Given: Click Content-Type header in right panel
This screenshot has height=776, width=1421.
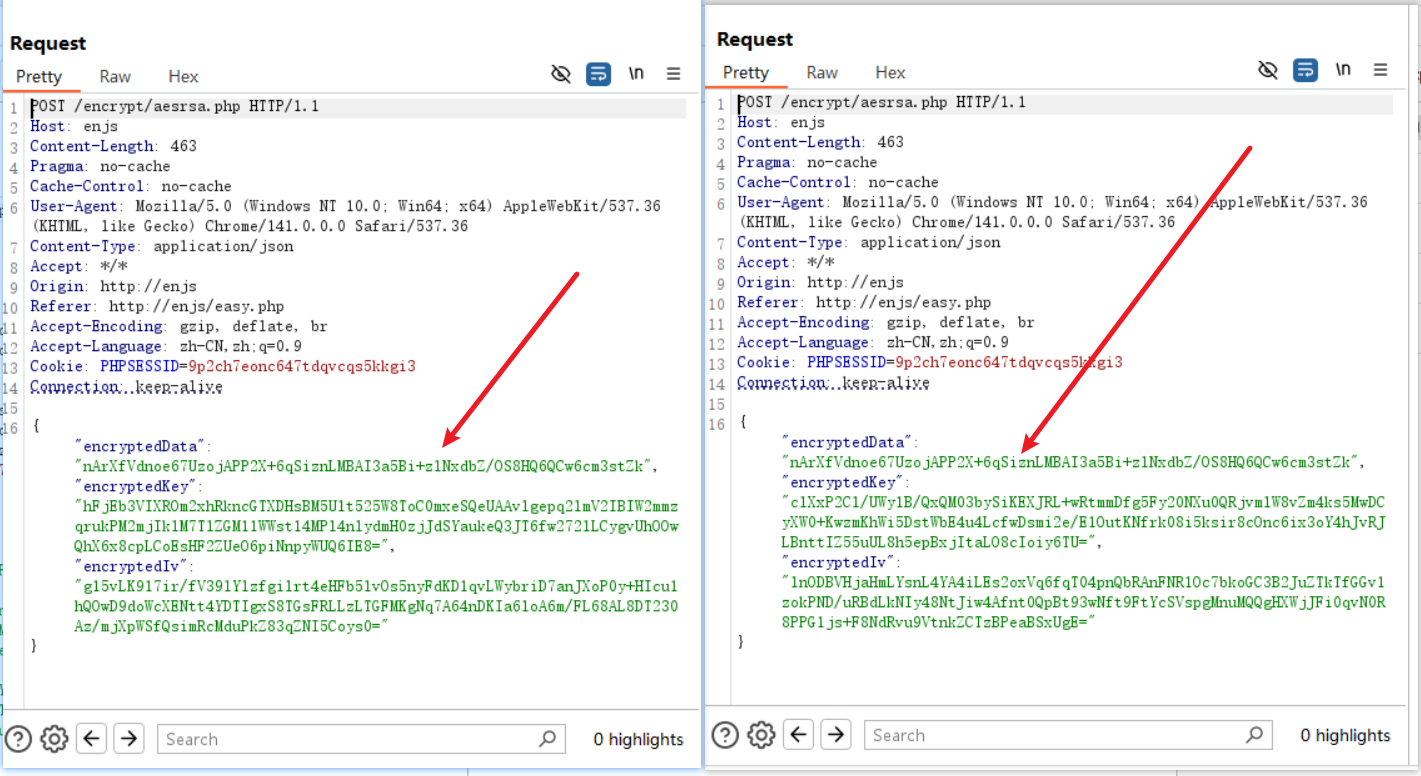Looking at the screenshot, I should pyautogui.click(x=868, y=242).
